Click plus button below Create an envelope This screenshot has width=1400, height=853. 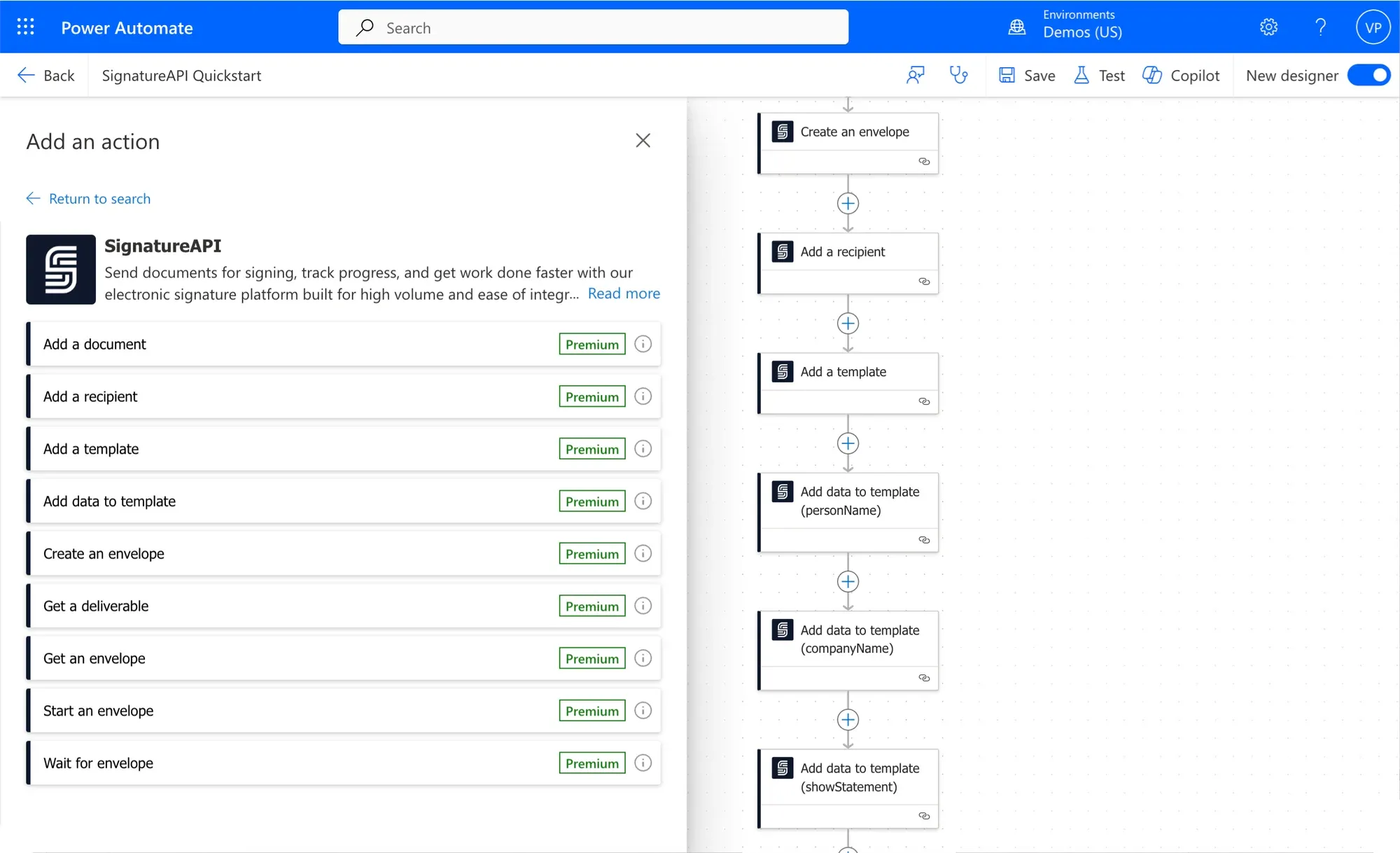click(848, 203)
